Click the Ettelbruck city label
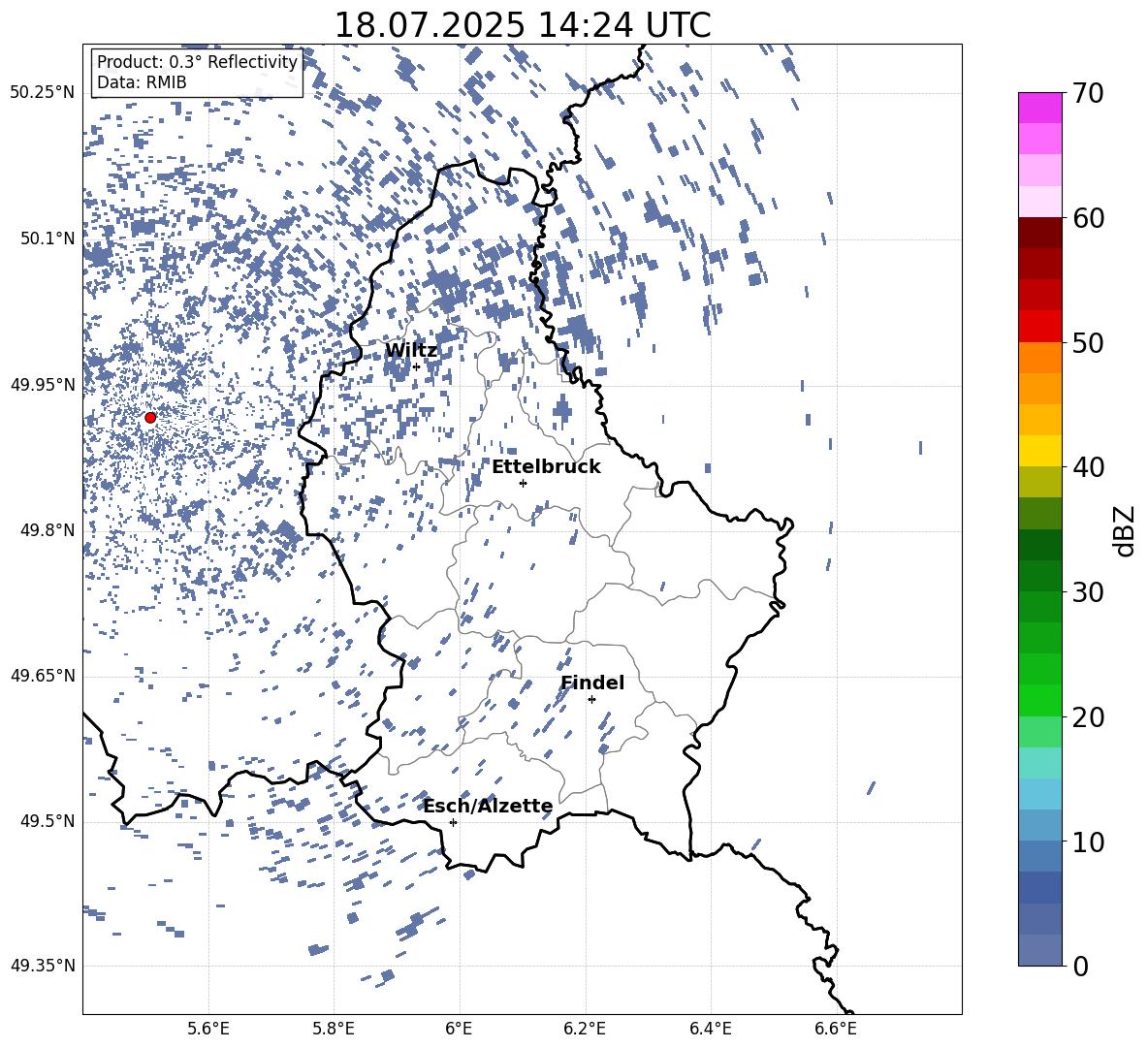The image size is (1148, 1048). 546,467
